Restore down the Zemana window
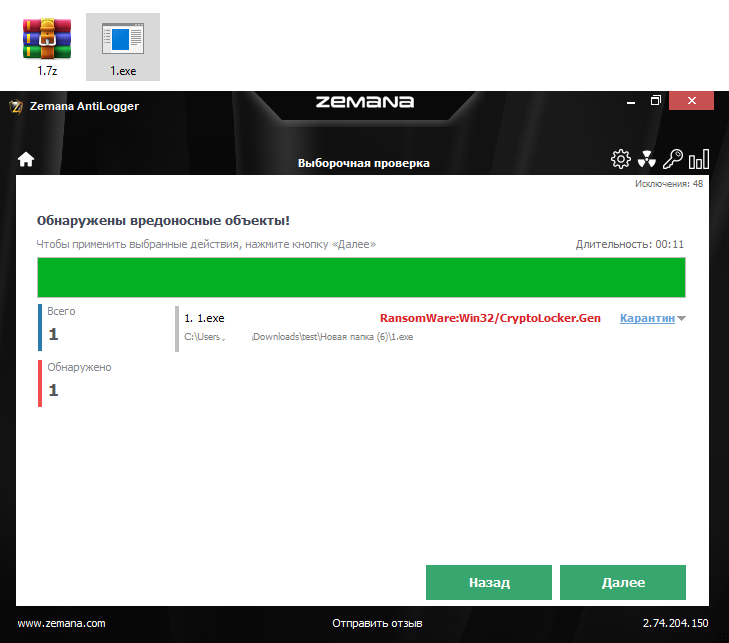This screenshot has height=643, width=729. click(656, 101)
